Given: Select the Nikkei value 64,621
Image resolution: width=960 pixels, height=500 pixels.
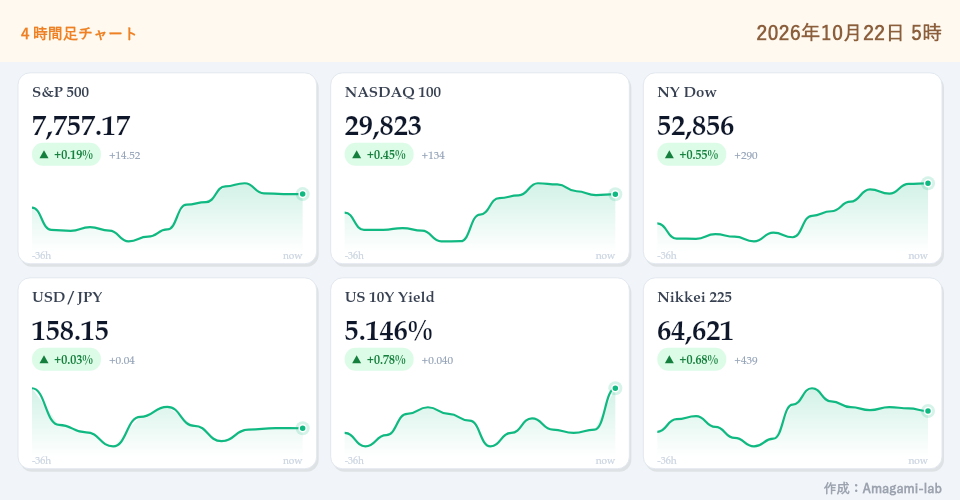Looking at the screenshot, I should [x=696, y=331].
